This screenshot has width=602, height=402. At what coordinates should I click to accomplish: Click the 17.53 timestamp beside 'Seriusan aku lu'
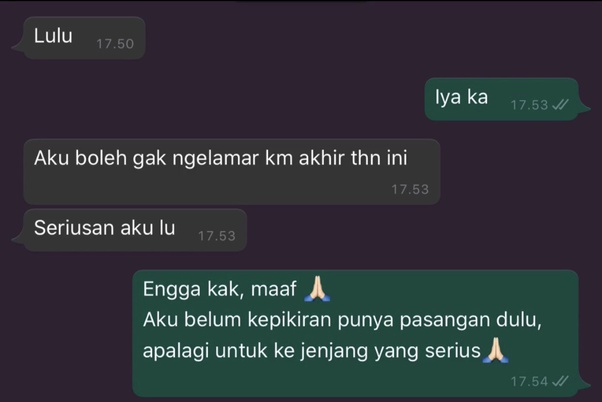217,236
